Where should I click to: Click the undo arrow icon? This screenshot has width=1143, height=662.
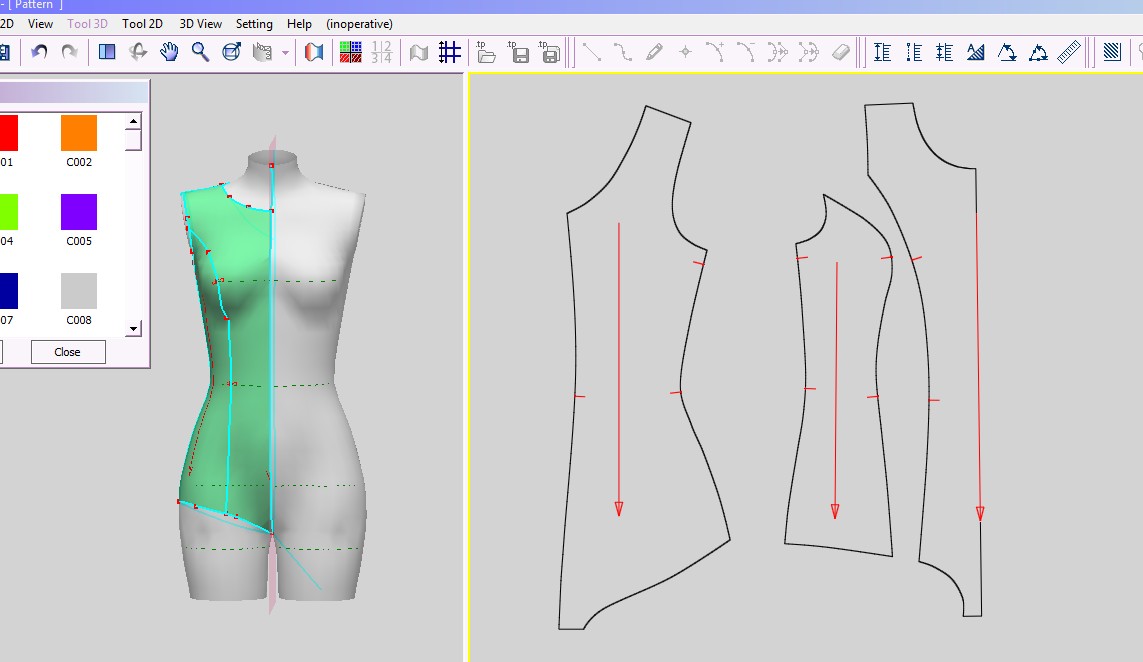tap(39, 52)
